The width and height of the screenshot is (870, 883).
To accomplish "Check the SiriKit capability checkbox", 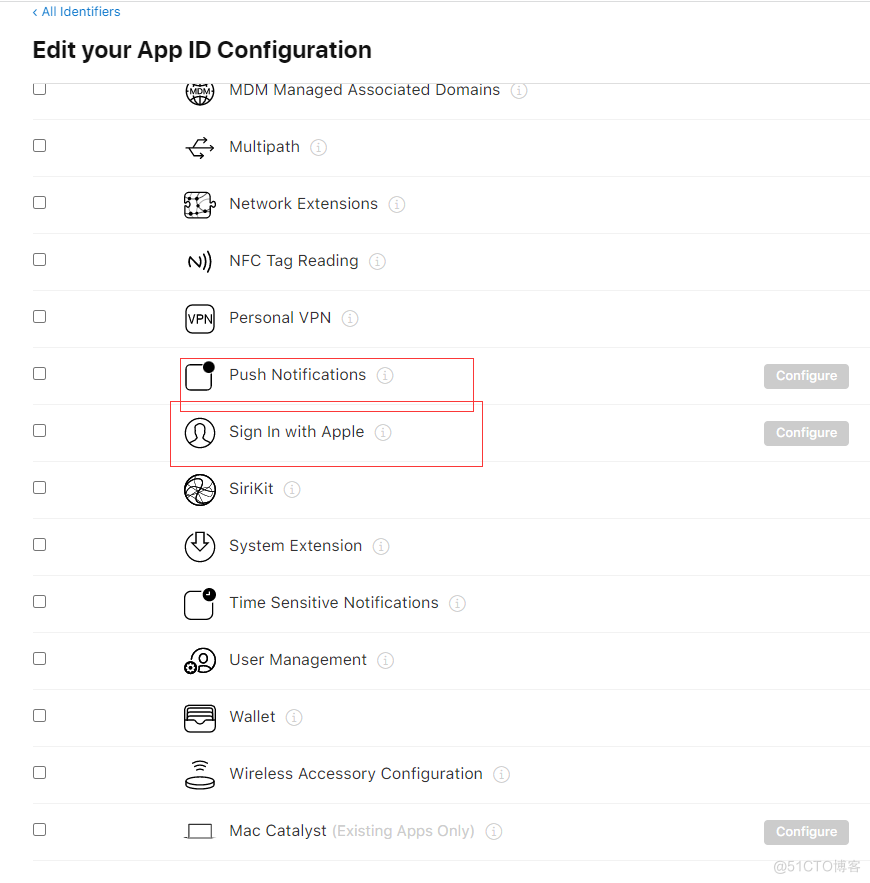I will point(39,488).
